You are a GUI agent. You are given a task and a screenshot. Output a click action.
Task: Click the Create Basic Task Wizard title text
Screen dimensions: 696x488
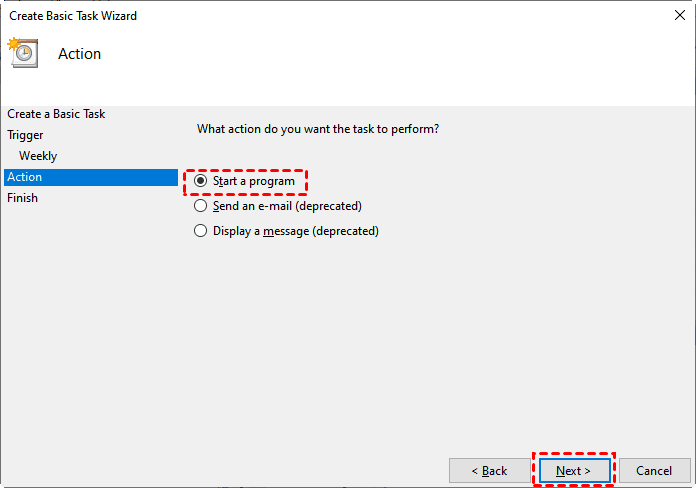coord(73,16)
